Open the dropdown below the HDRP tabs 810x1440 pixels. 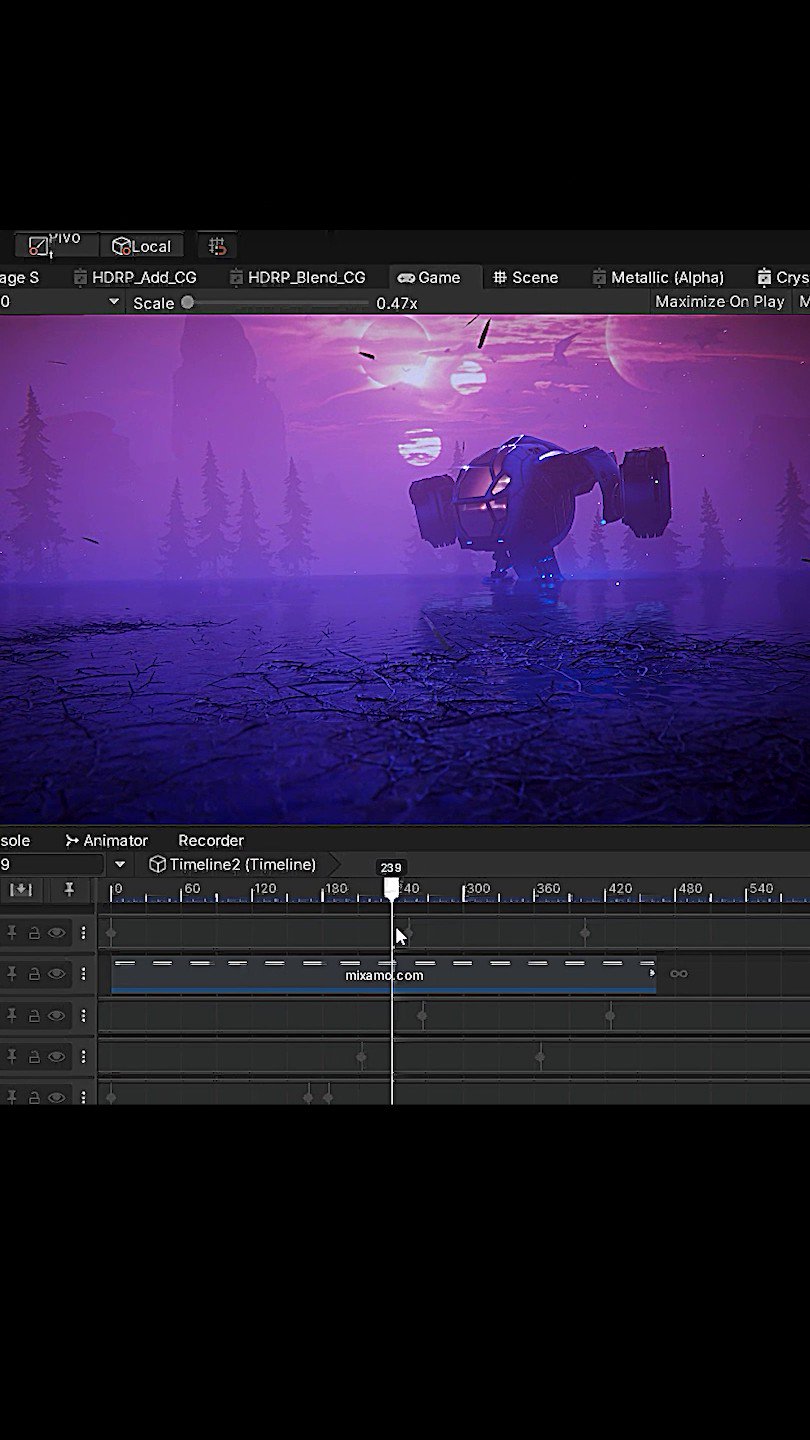(x=113, y=302)
